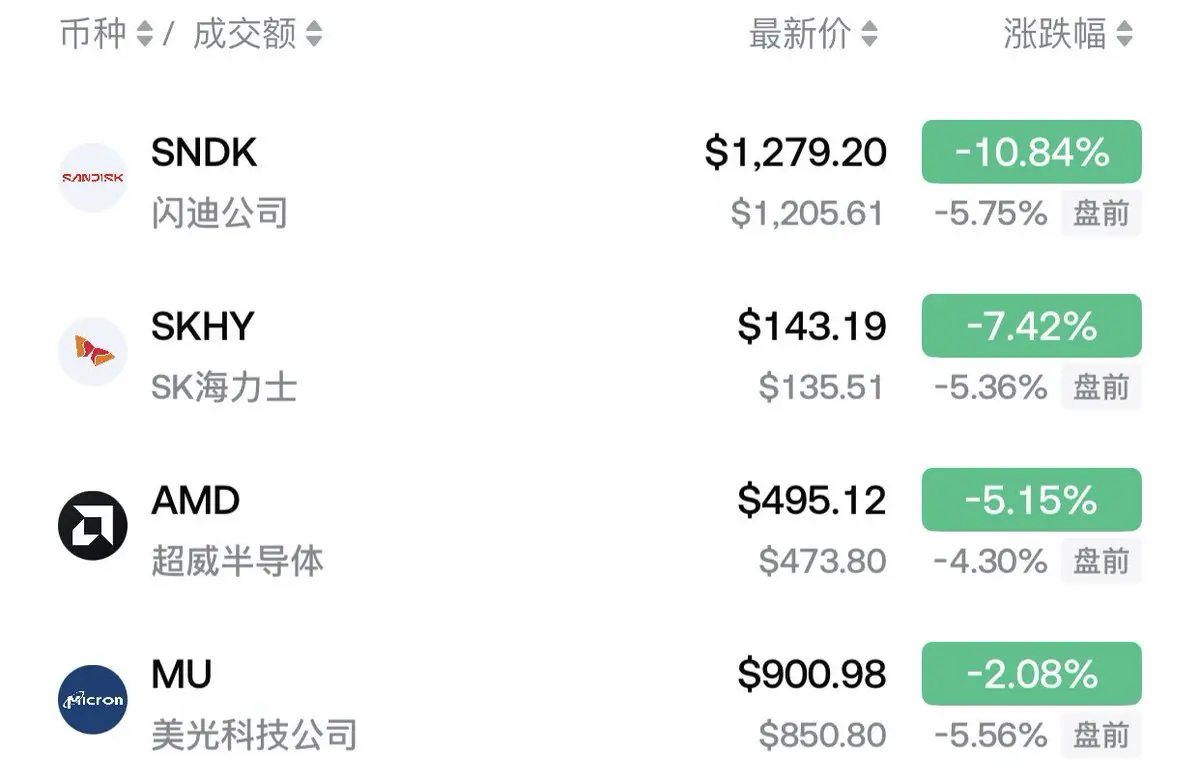Tap SNDK 盘前 pre-market tag
Viewport: 1200px width, 784px height.
pos(1101,213)
